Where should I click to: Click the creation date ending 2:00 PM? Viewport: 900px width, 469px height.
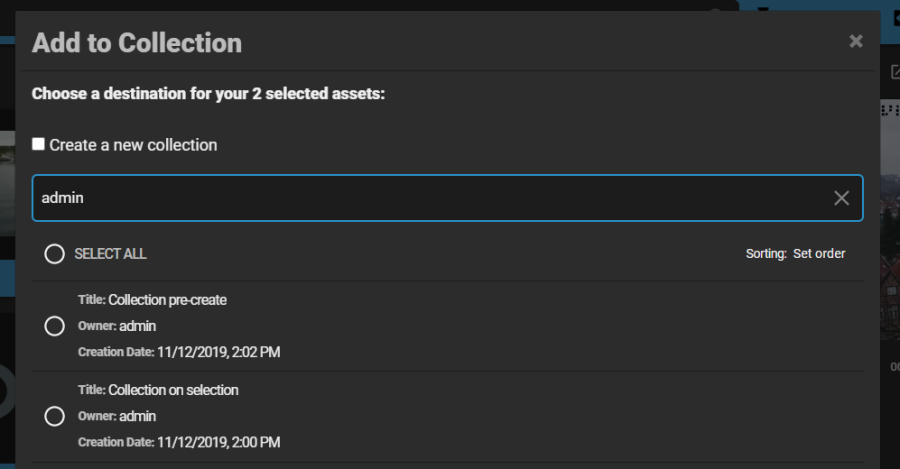coord(219,442)
